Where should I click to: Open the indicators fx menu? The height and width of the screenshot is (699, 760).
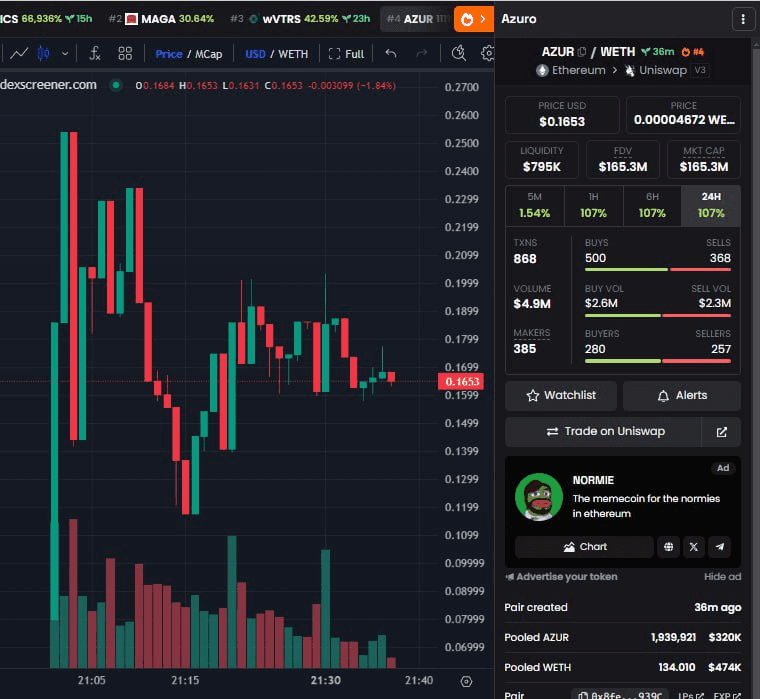pyautogui.click(x=95, y=53)
